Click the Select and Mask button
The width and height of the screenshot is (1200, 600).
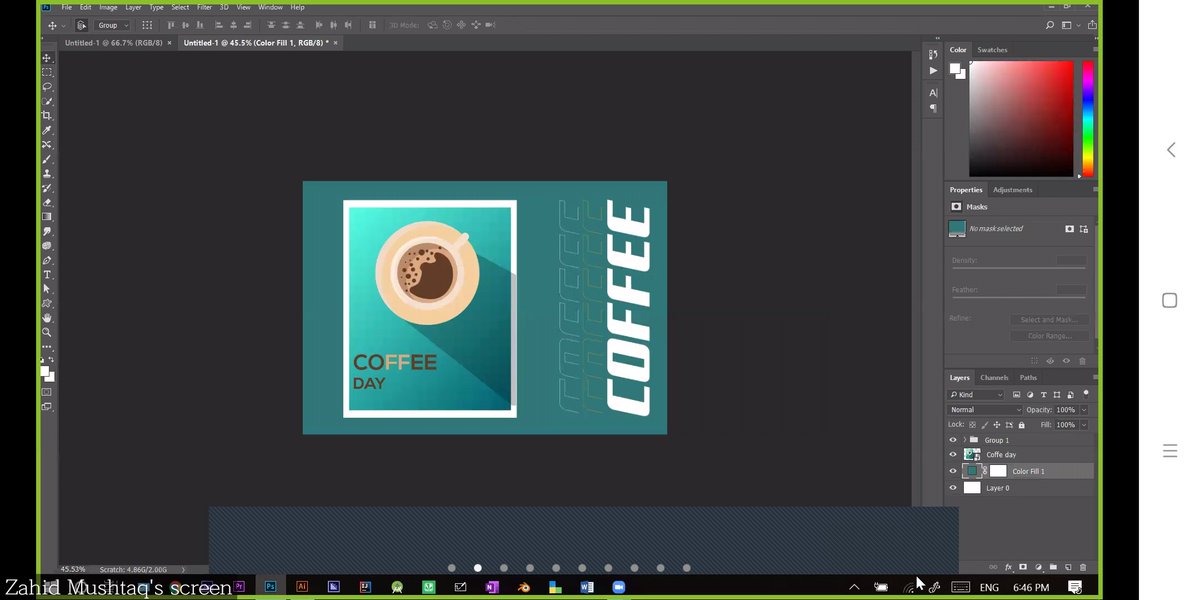coord(1049,319)
